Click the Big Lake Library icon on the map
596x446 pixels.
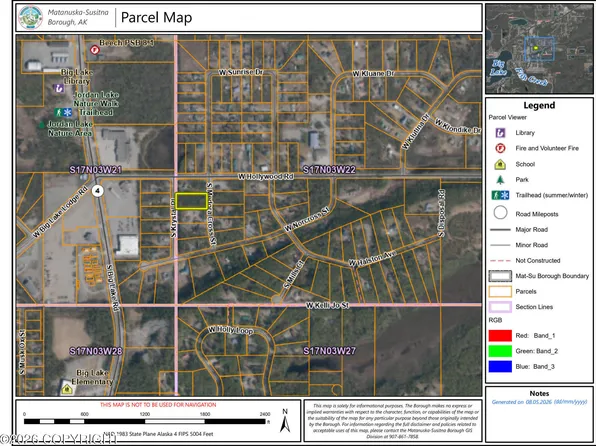(59, 88)
